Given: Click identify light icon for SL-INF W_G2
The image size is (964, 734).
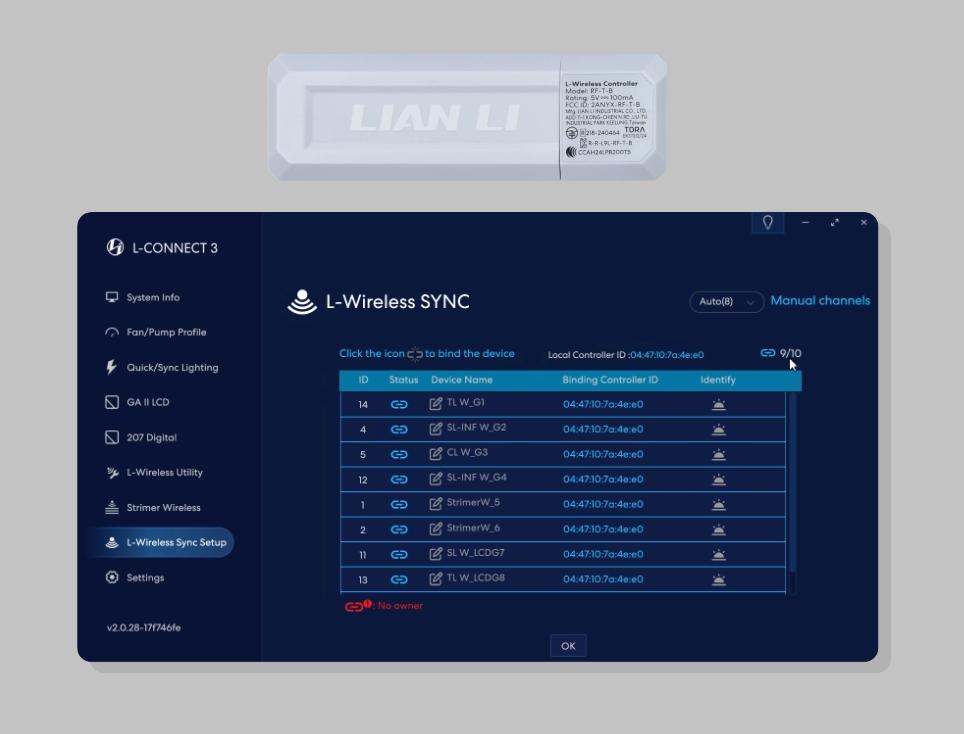Looking at the screenshot, I should 718,429.
